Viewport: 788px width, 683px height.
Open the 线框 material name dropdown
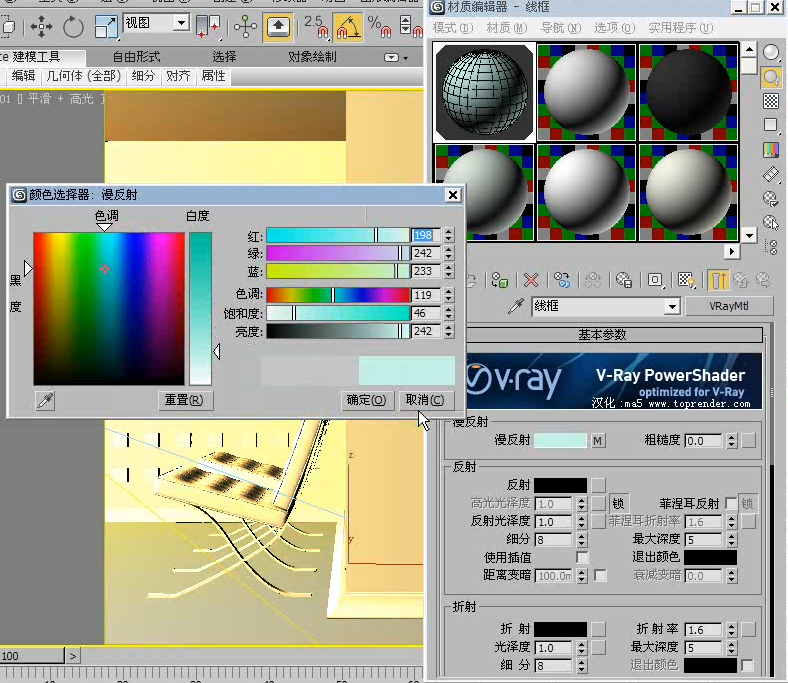tap(672, 306)
